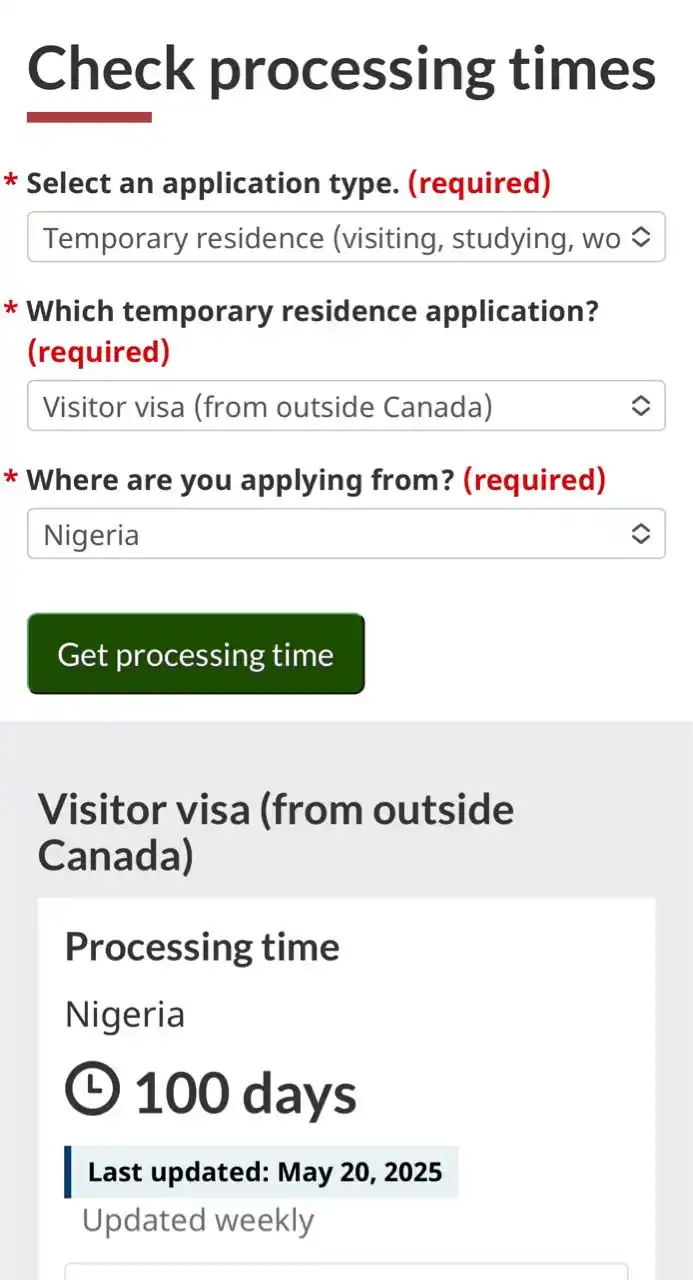Click the Nigeria text in results card
Screen dimensions: 693x1280
(125, 1015)
